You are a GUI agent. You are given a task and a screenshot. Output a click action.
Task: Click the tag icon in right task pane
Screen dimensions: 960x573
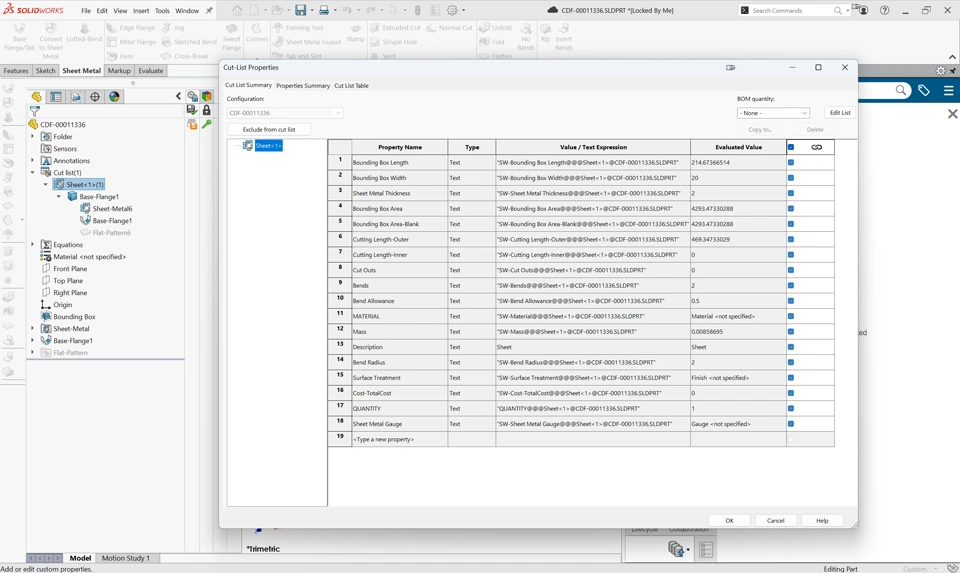[x=924, y=91]
